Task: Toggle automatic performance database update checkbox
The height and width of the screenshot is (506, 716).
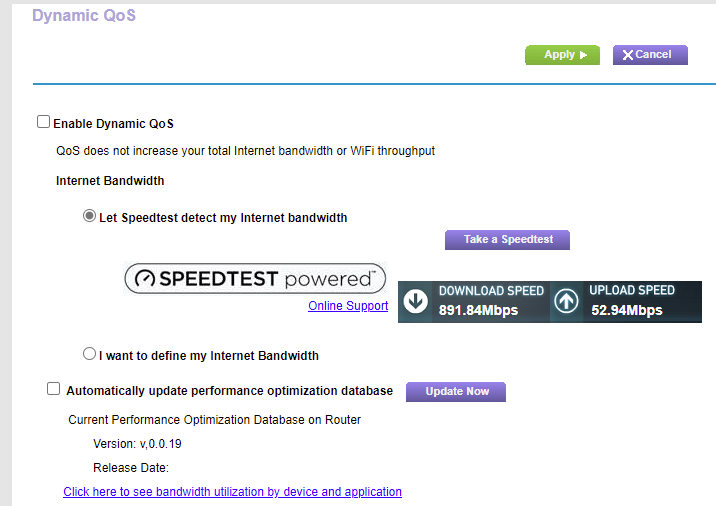Action: pyautogui.click(x=53, y=389)
